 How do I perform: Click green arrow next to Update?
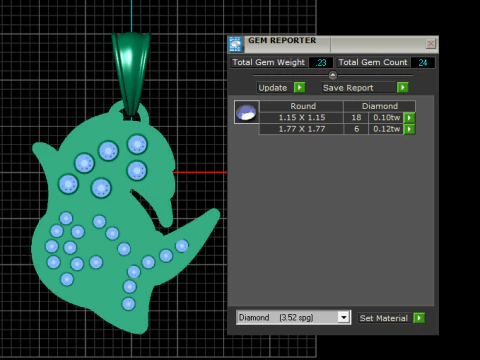tap(299, 87)
